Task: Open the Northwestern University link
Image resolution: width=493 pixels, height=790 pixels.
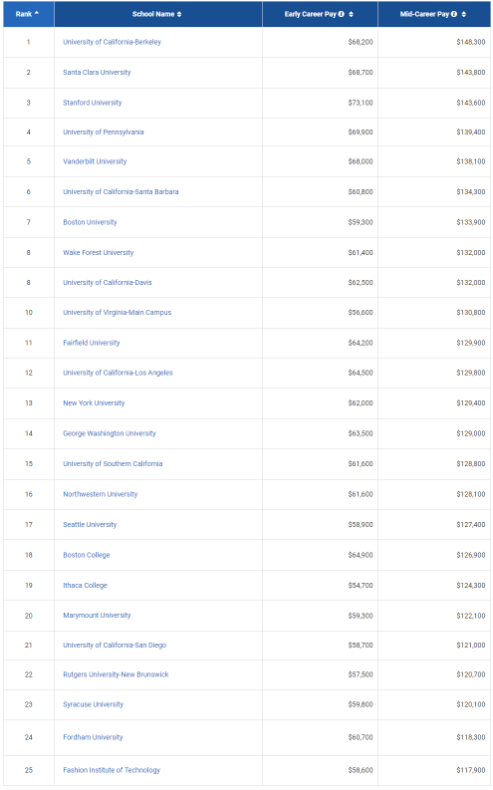Action: pyautogui.click(x=100, y=494)
